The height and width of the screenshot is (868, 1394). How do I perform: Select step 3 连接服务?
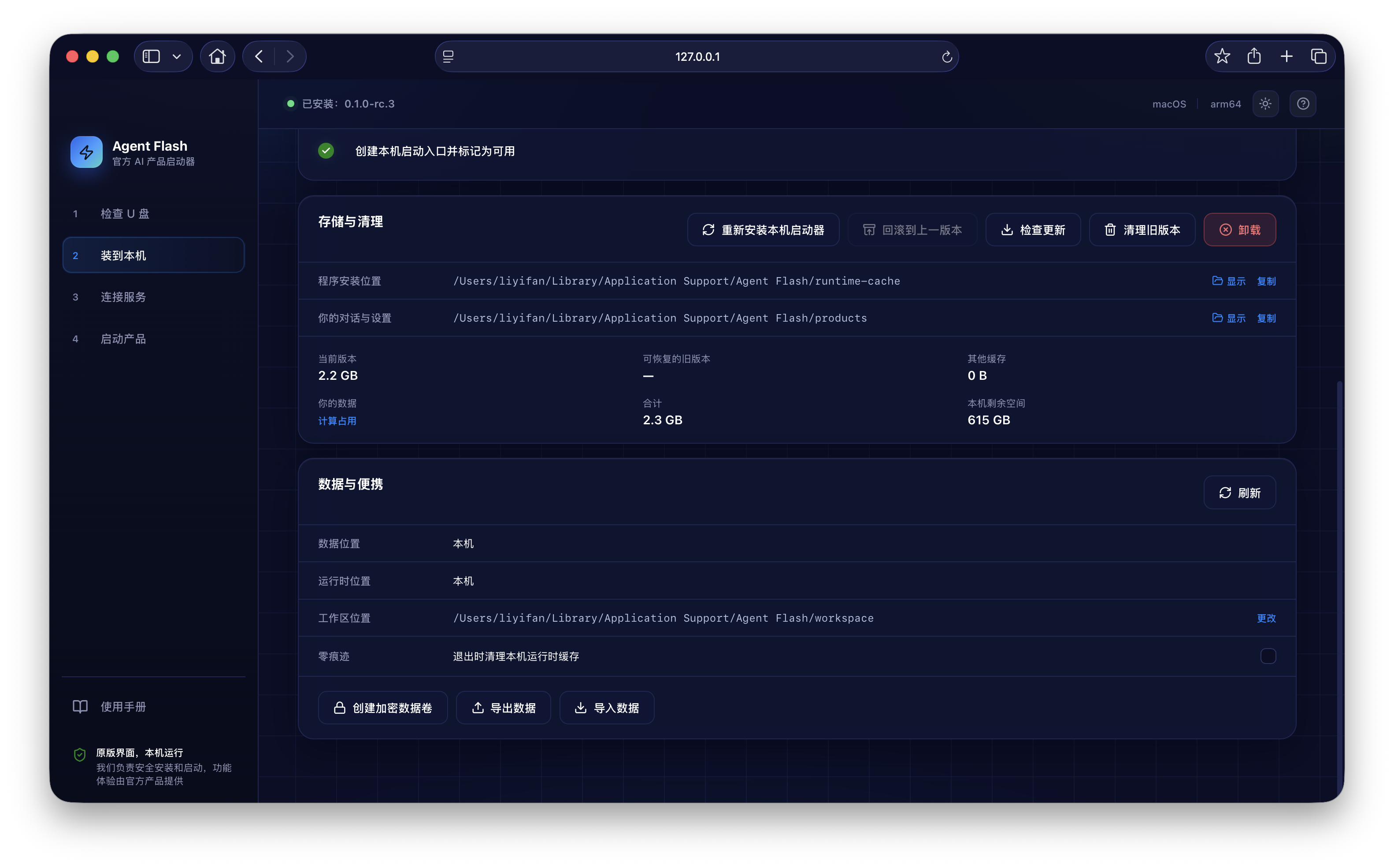coord(153,297)
